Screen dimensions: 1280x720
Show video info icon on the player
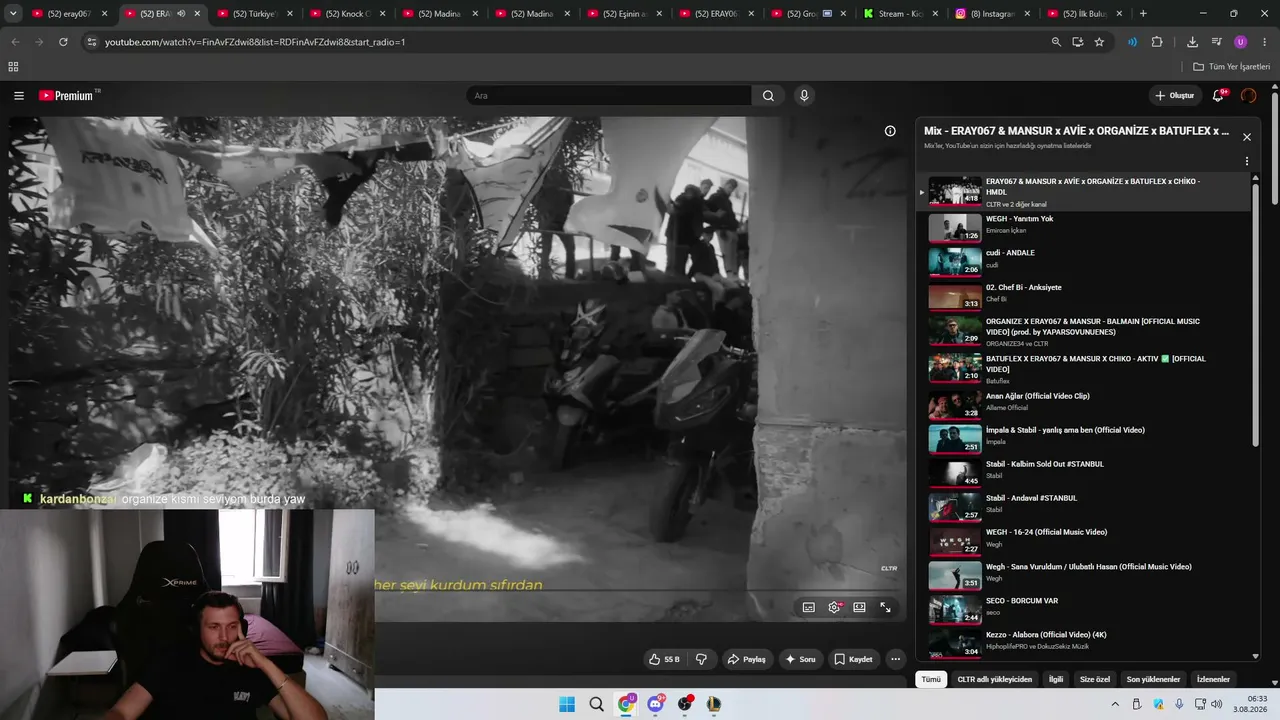coord(890,131)
